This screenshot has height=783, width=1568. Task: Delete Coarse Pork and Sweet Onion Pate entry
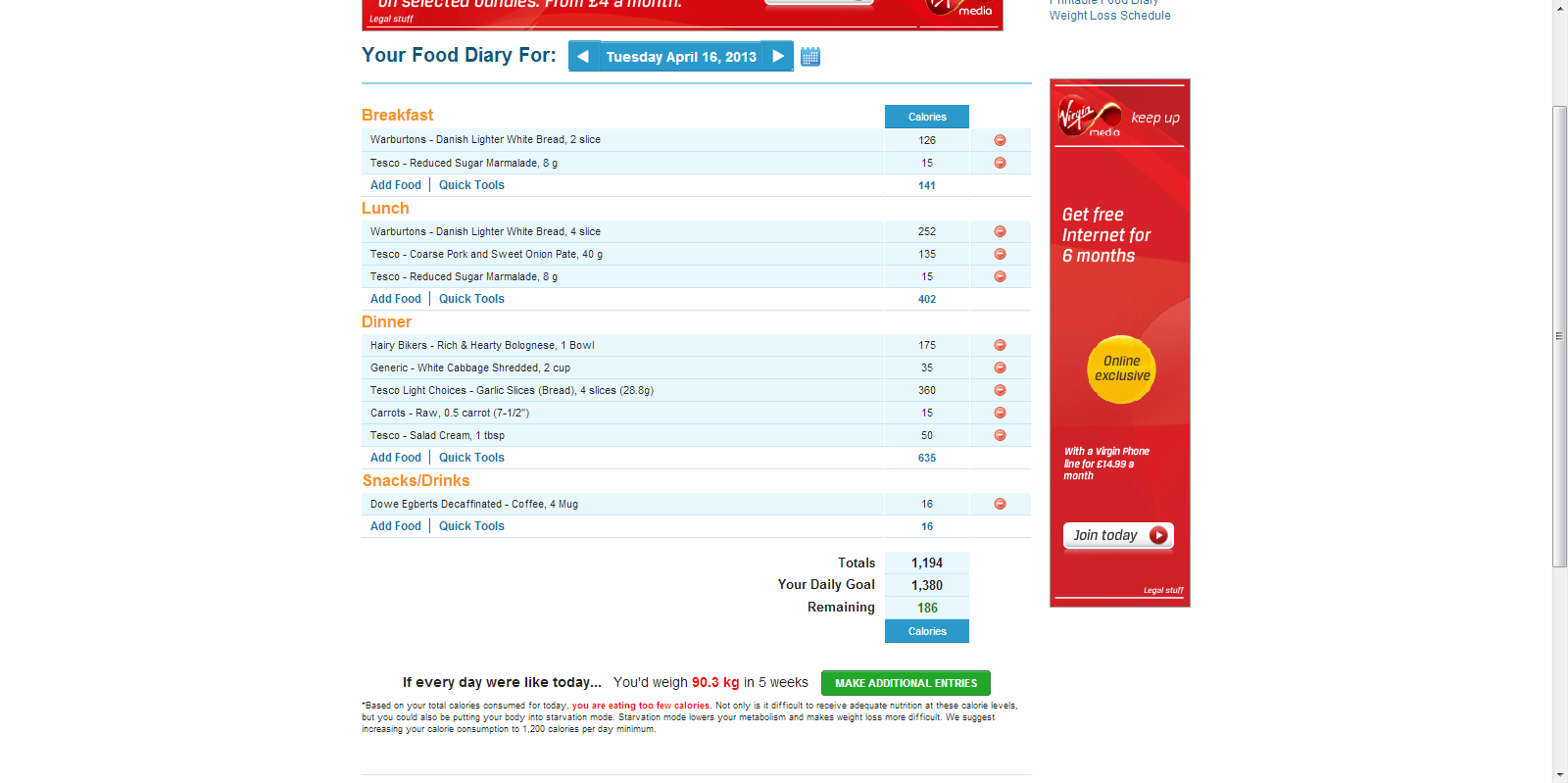pyautogui.click(x=1000, y=254)
